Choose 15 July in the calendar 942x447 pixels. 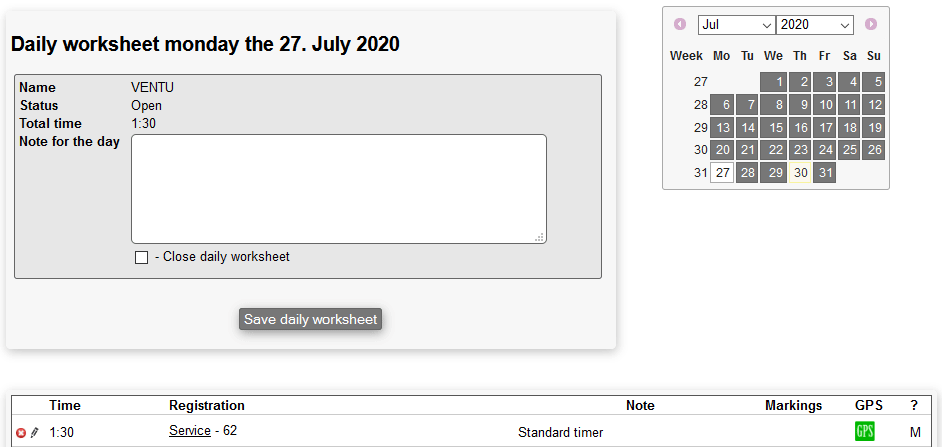coord(773,128)
